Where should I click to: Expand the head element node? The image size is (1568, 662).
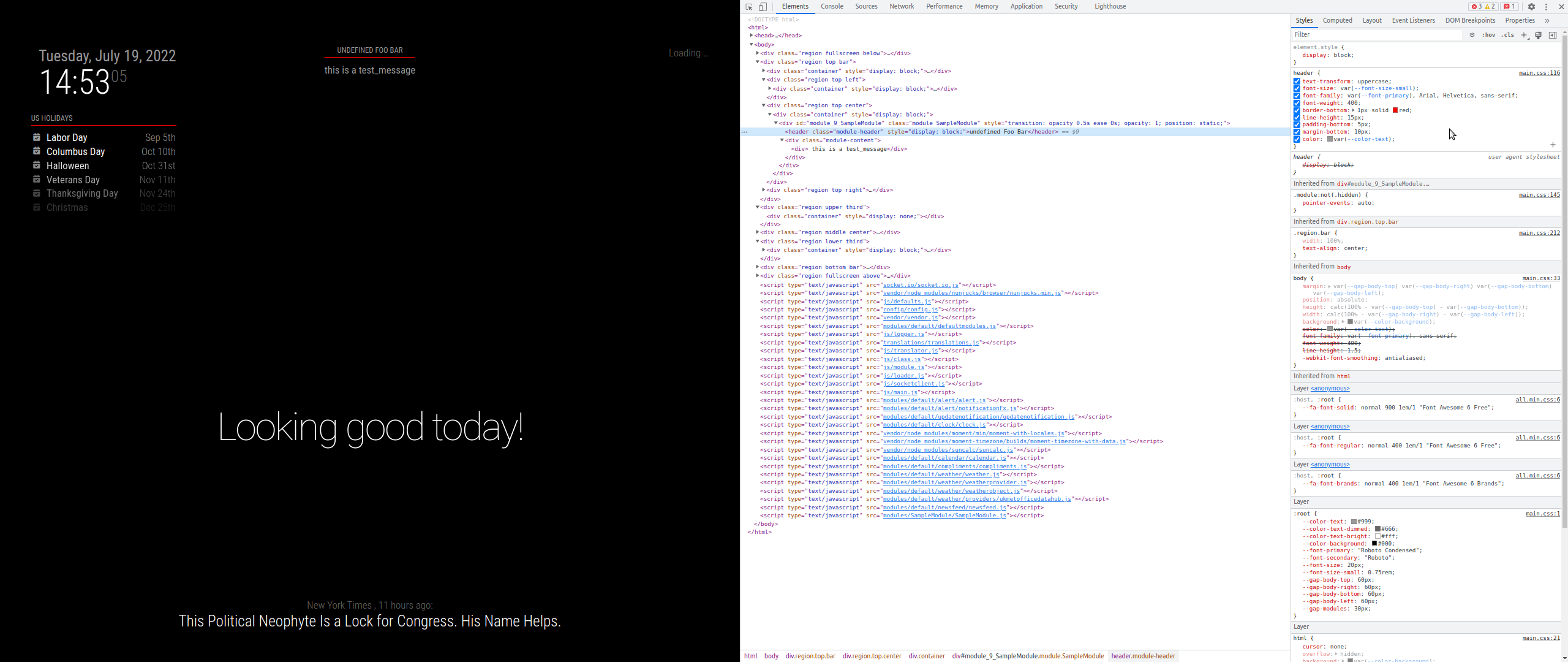[752, 36]
